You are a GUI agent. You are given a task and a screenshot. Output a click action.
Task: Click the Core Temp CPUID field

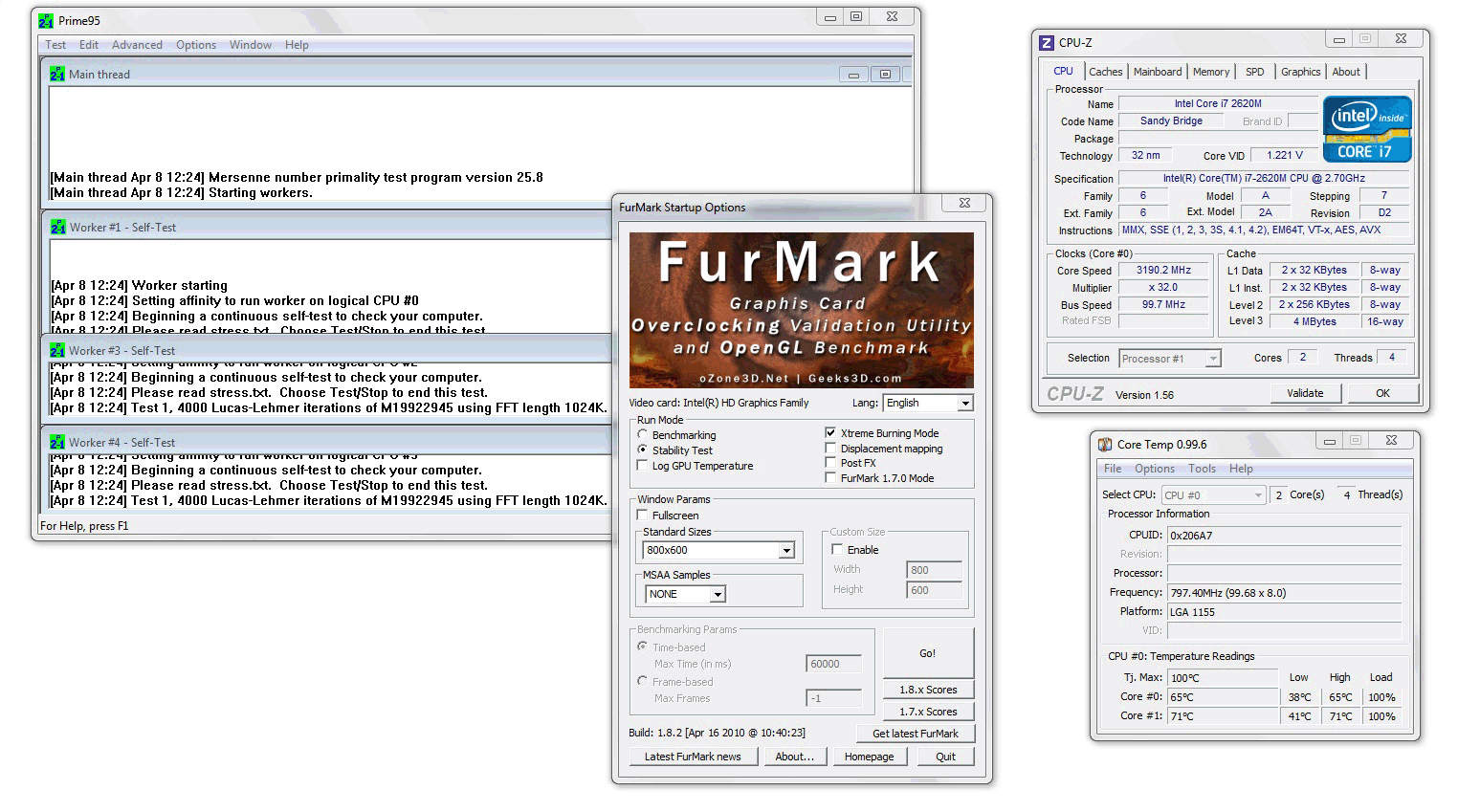pos(1285,536)
